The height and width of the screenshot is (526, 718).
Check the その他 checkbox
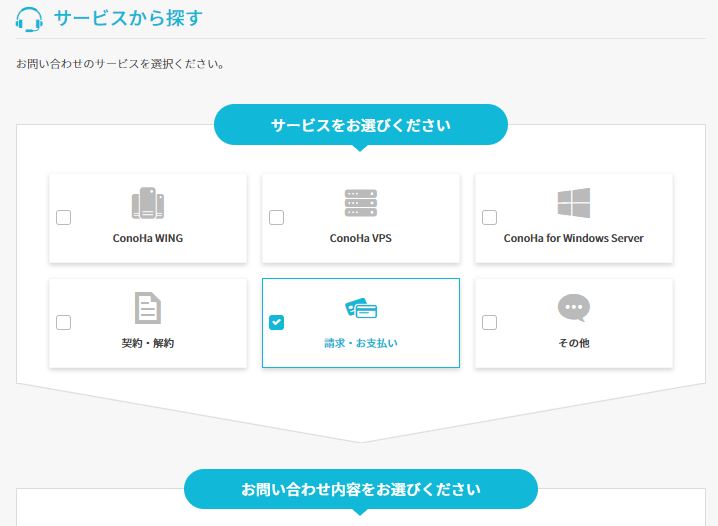click(x=490, y=322)
